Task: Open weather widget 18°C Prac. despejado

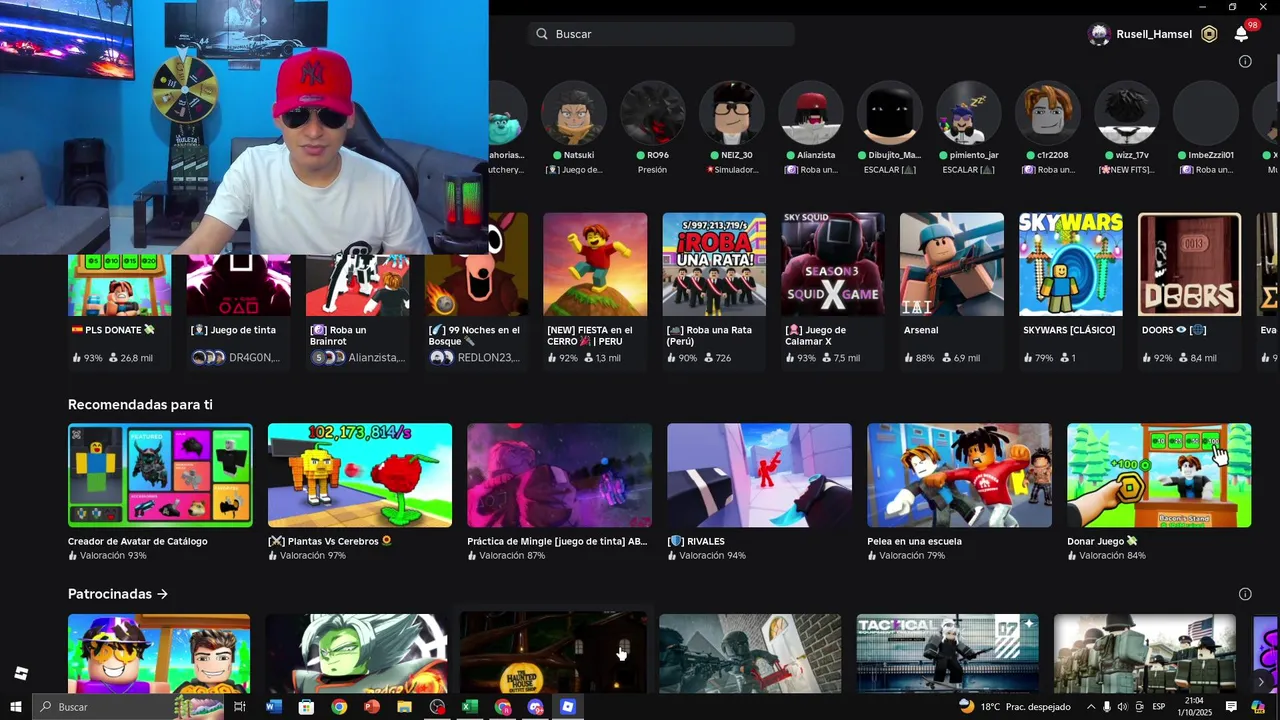Action: click(x=1014, y=707)
